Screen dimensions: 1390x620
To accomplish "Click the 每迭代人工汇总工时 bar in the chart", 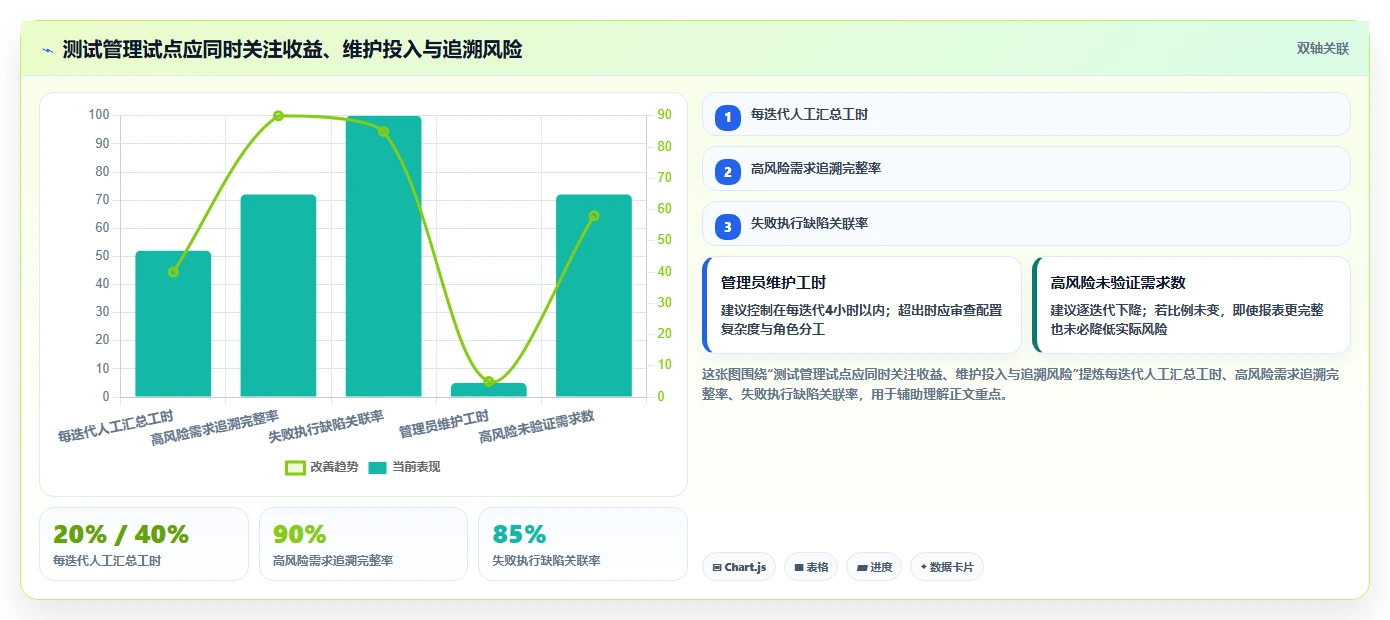I will pyautogui.click(x=173, y=324).
